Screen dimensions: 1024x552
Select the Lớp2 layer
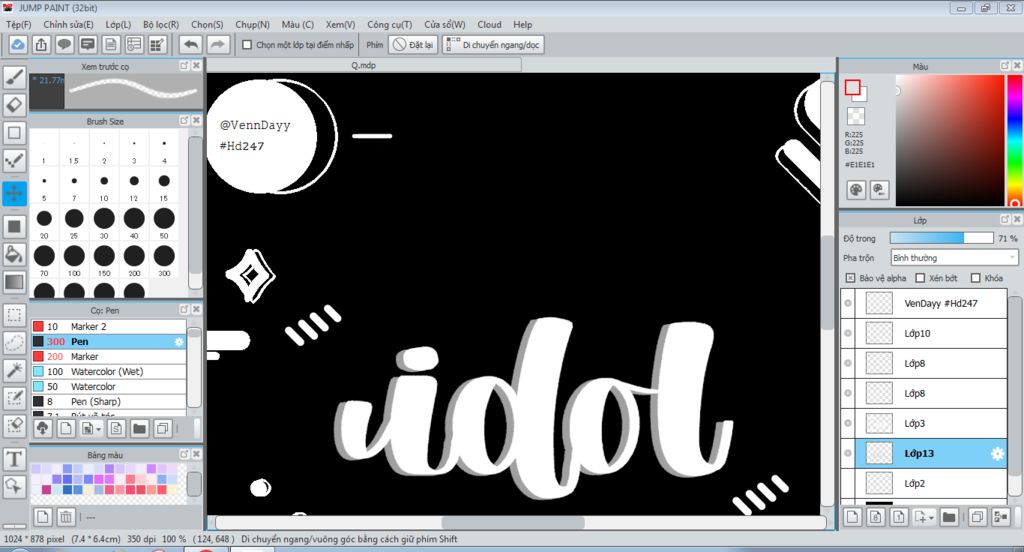click(923, 483)
